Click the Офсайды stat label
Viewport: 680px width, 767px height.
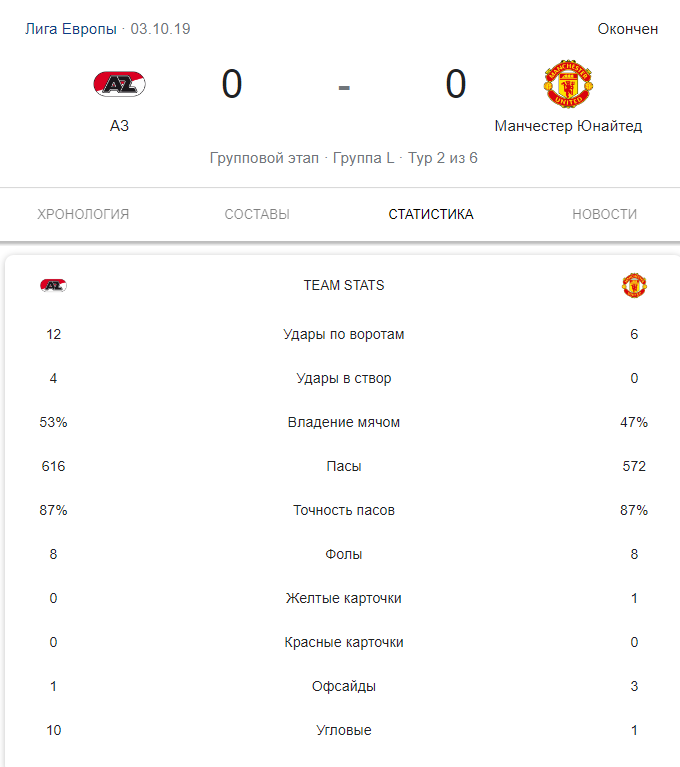pyautogui.click(x=344, y=686)
